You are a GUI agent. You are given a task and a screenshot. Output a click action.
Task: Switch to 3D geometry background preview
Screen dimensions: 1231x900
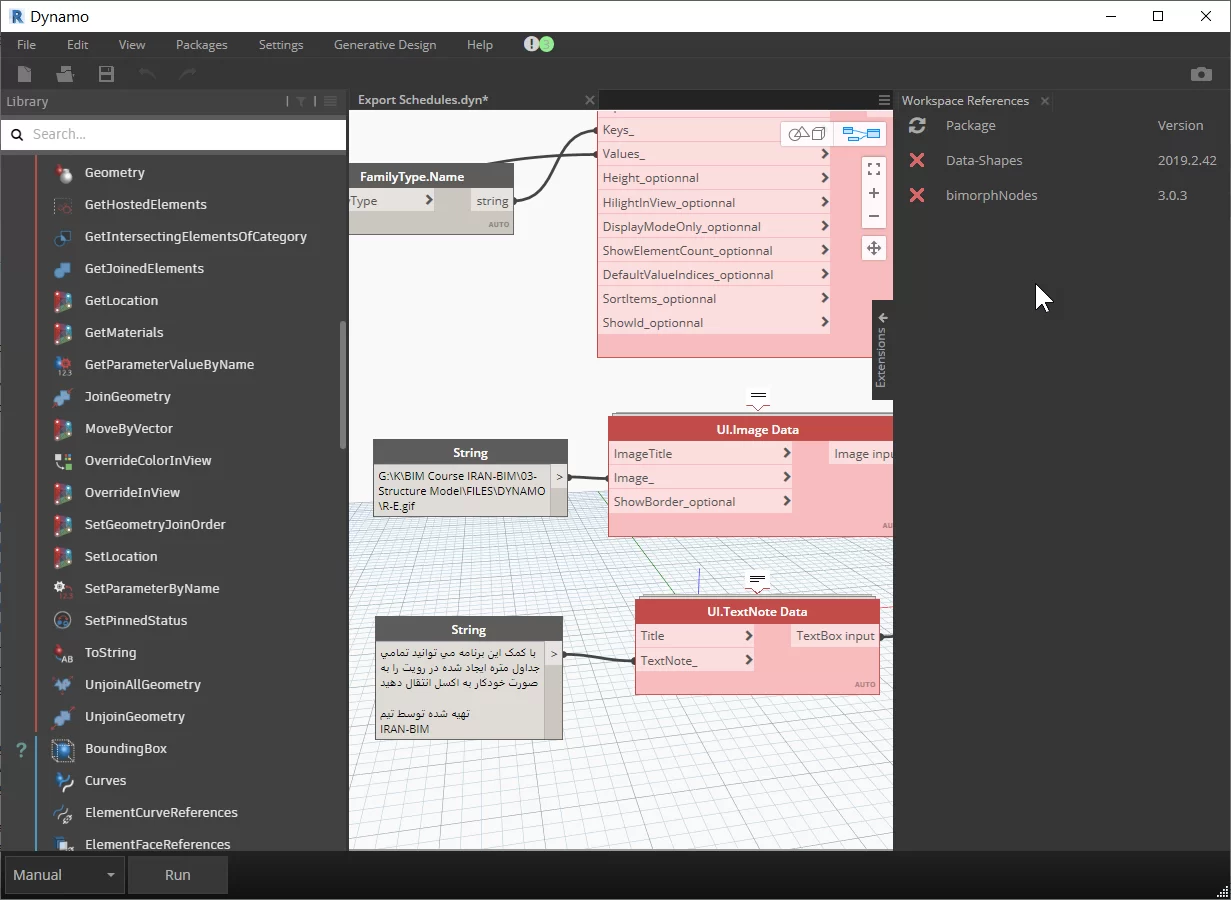pyautogui.click(x=807, y=133)
